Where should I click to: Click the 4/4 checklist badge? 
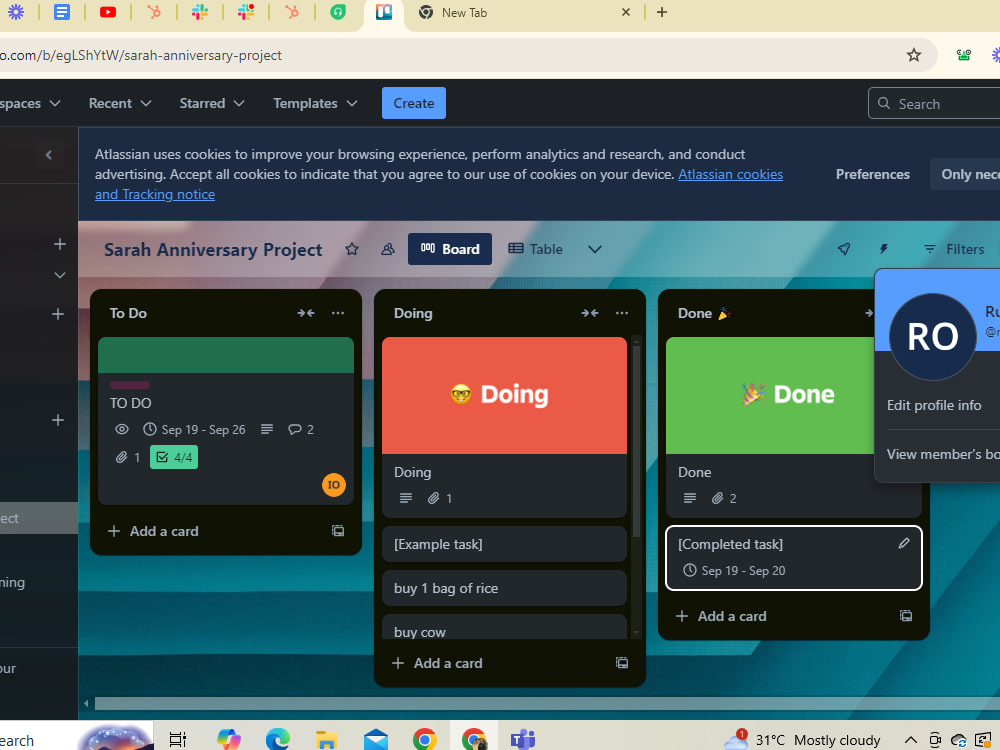click(174, 457)
